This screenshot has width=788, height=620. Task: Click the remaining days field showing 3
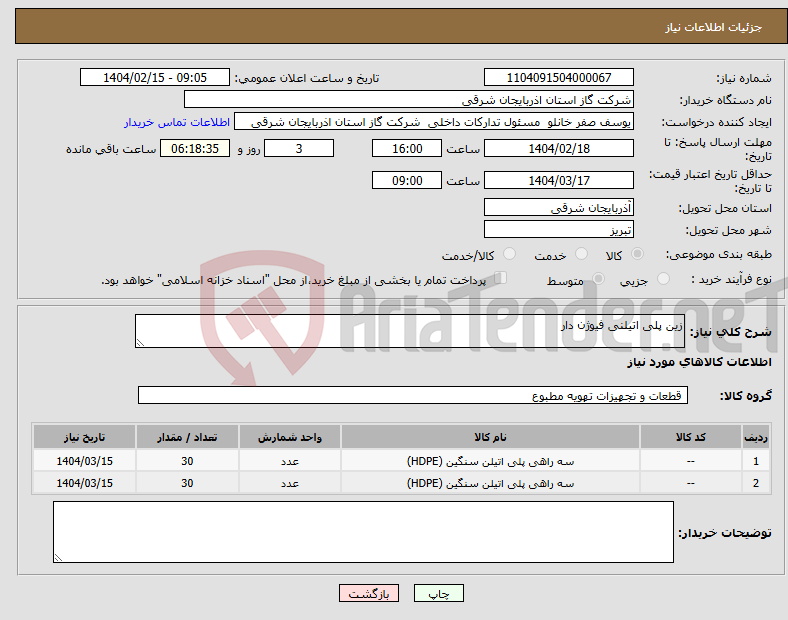click(x=299, y=148)
